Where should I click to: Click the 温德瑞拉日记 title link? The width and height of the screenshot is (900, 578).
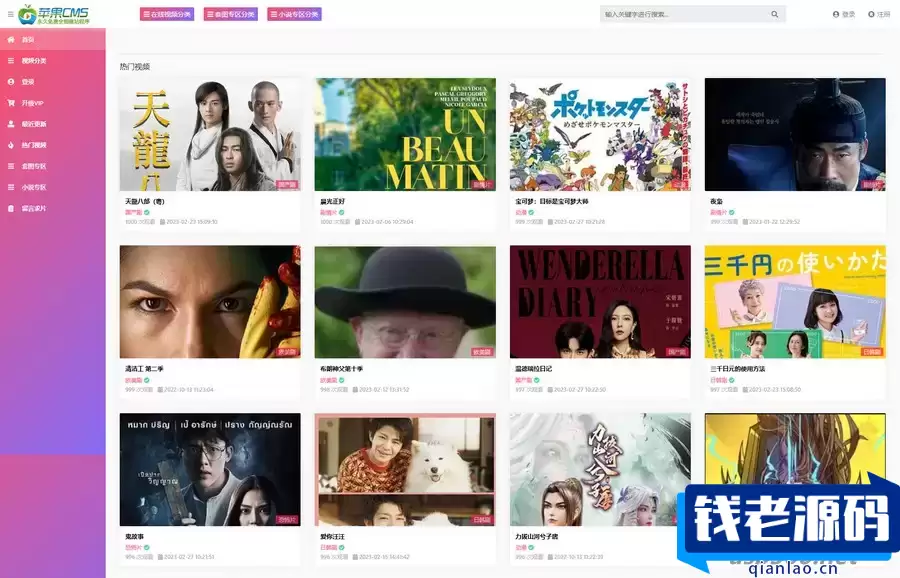[533, 369]
